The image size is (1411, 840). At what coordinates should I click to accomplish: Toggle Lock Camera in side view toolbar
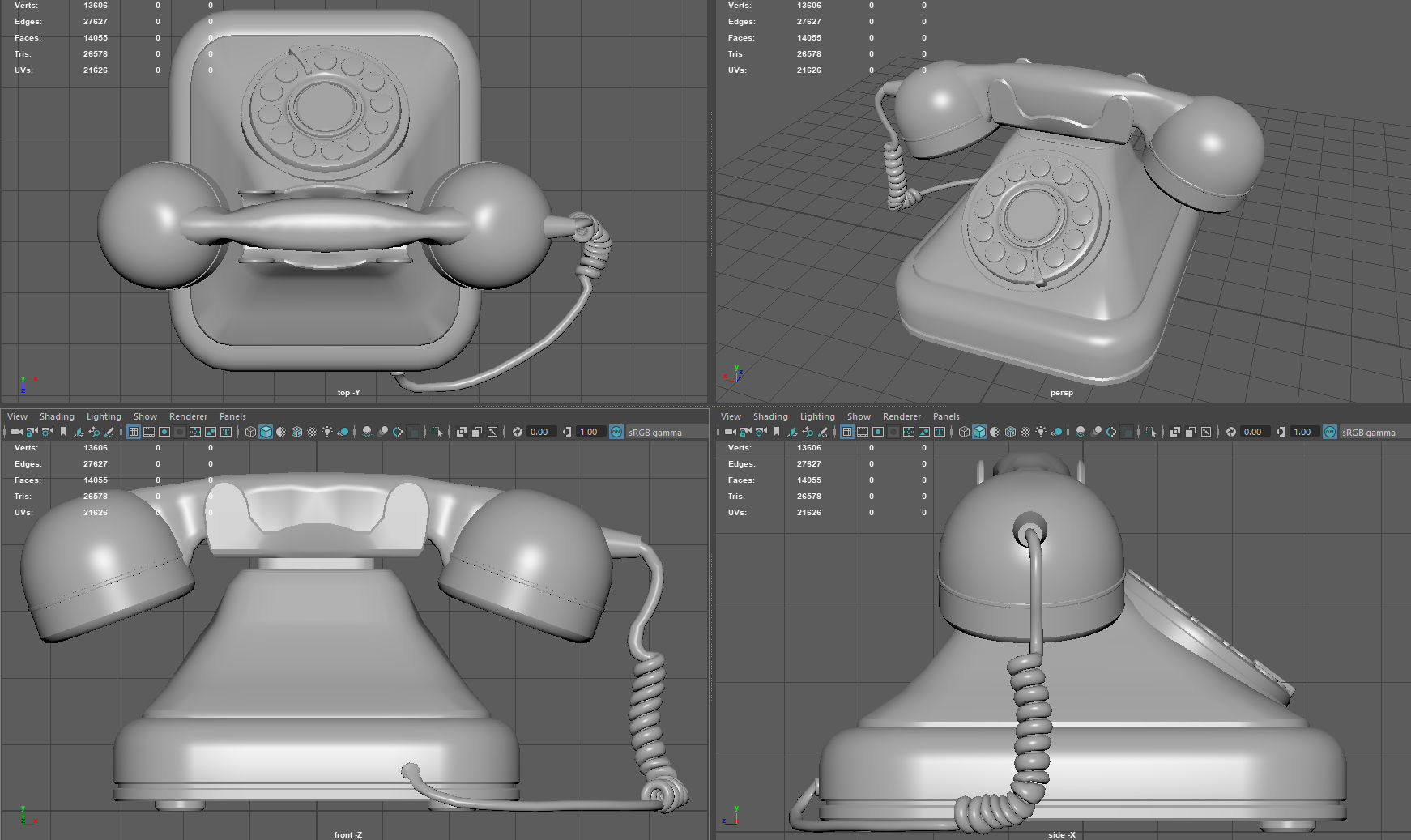click(745, 432)
